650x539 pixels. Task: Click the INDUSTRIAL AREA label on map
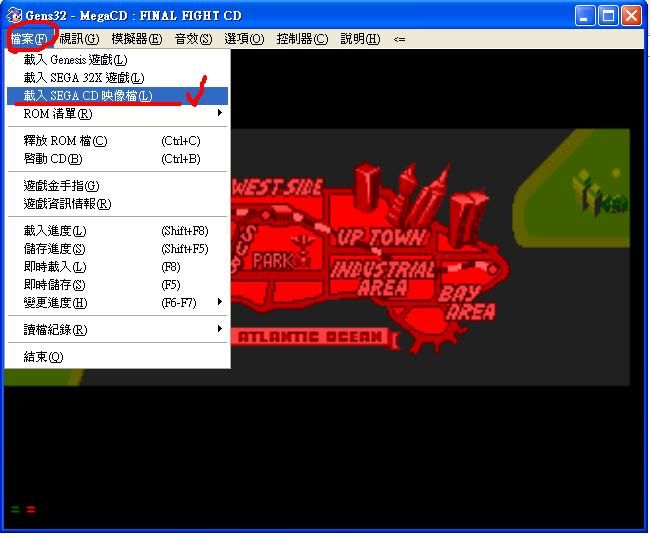click(x=383, y=279)
